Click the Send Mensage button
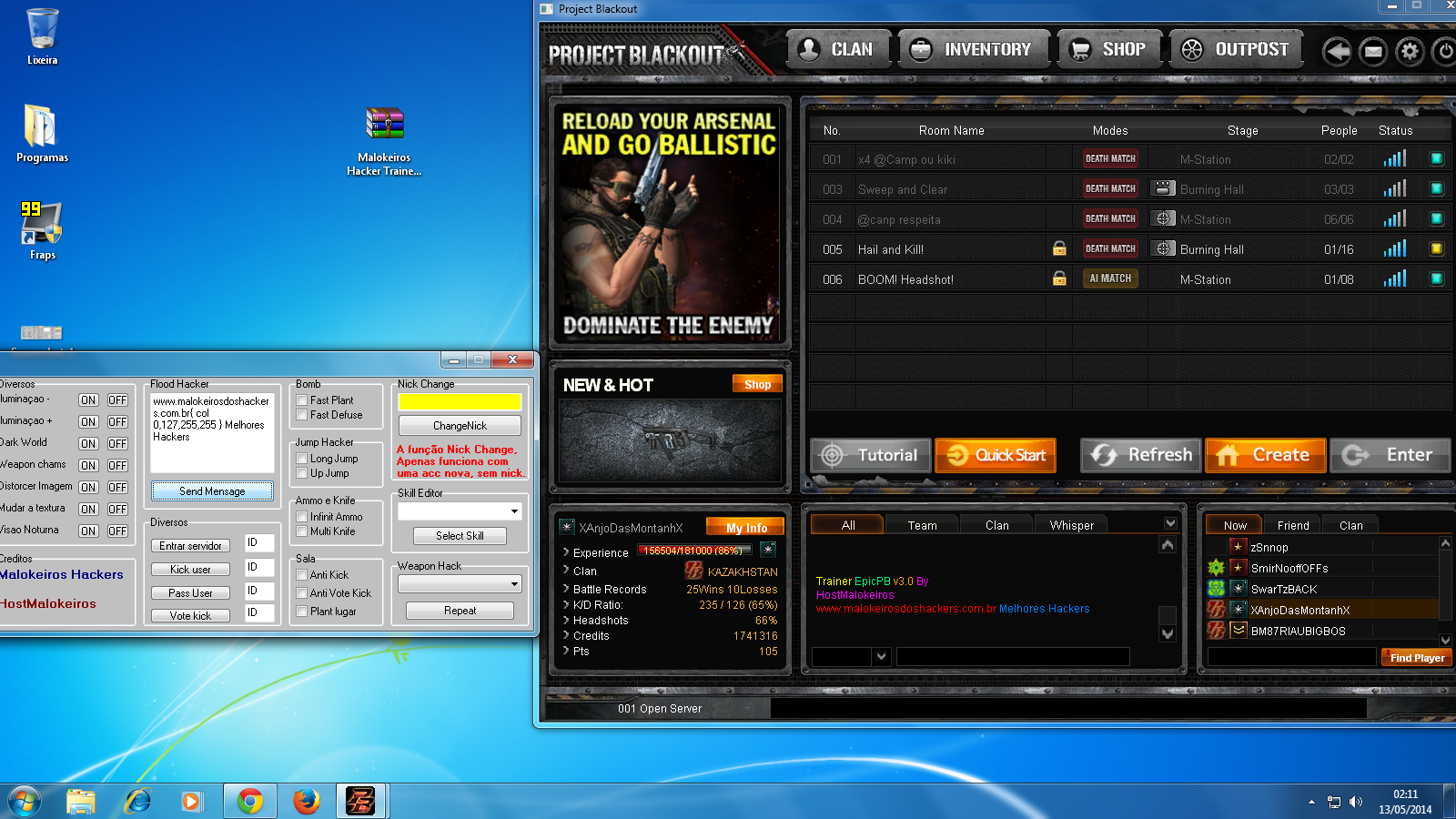 coord(212,491)
